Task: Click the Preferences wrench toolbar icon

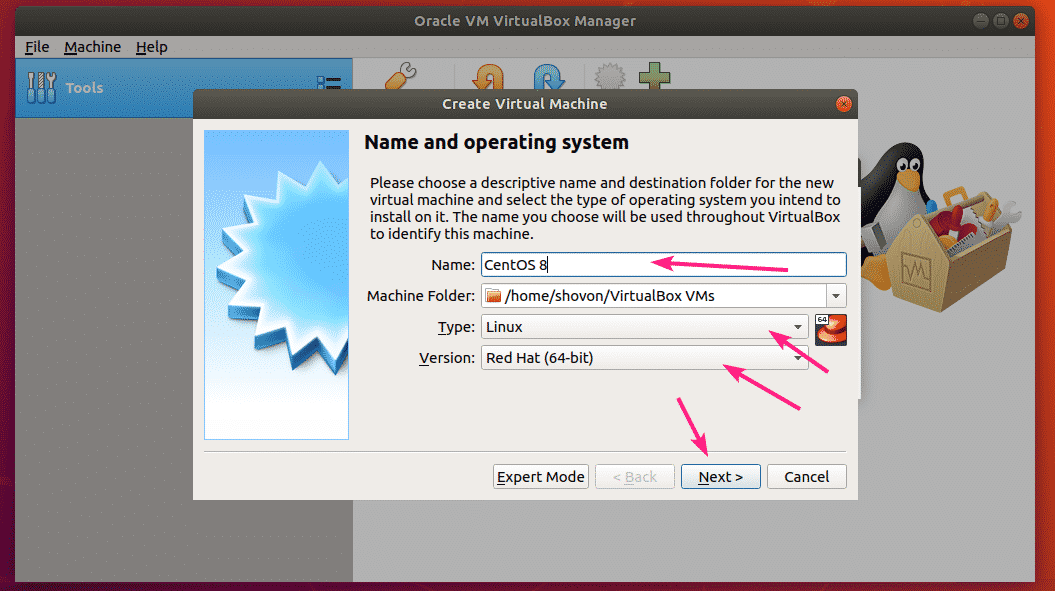Action: click(400, 76)
